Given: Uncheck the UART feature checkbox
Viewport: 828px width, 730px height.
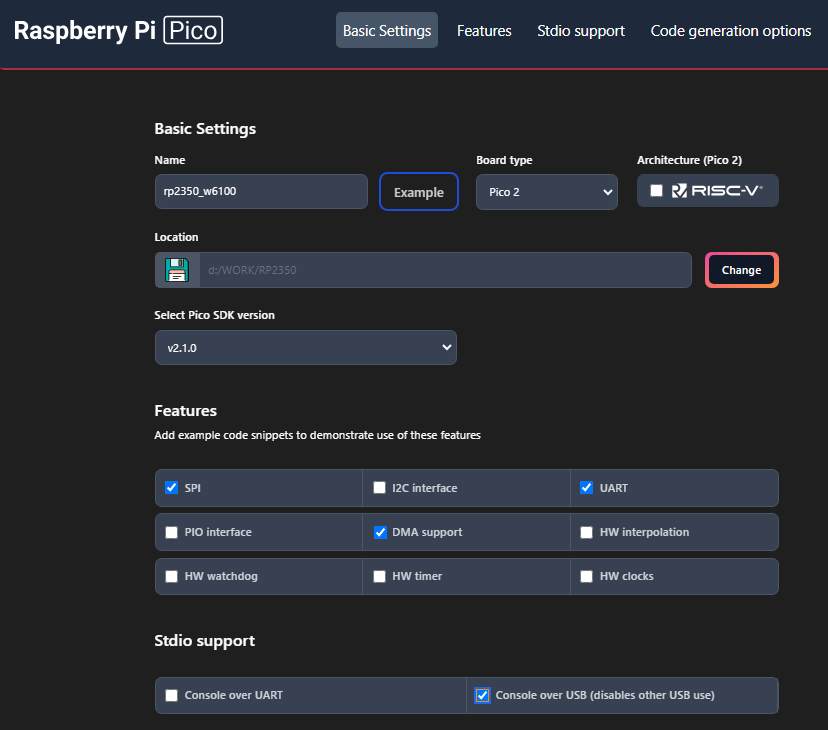Looking at the screenshot, I should 586,488.
